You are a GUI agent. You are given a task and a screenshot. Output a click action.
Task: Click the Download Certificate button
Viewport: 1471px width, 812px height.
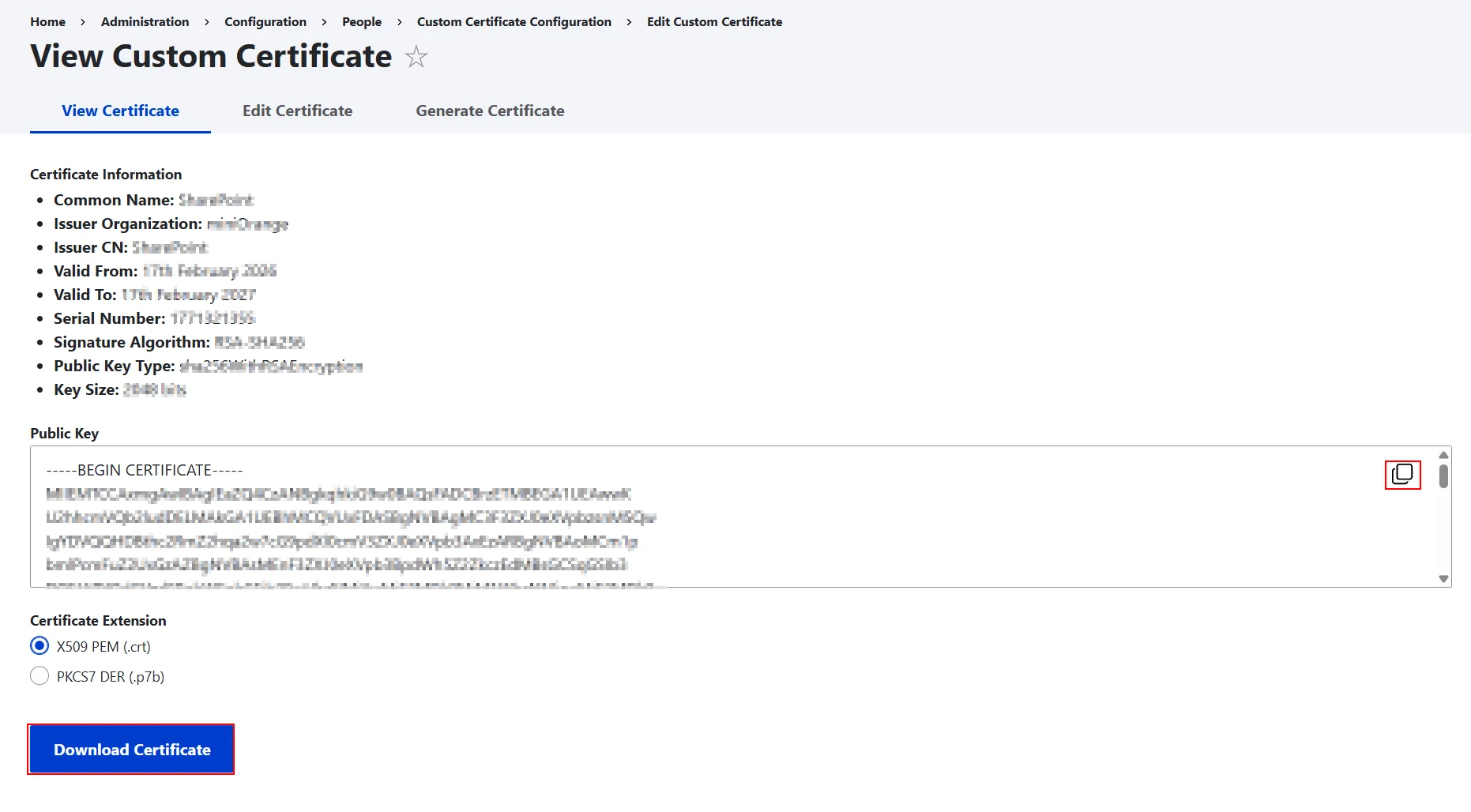click(130, 749)
